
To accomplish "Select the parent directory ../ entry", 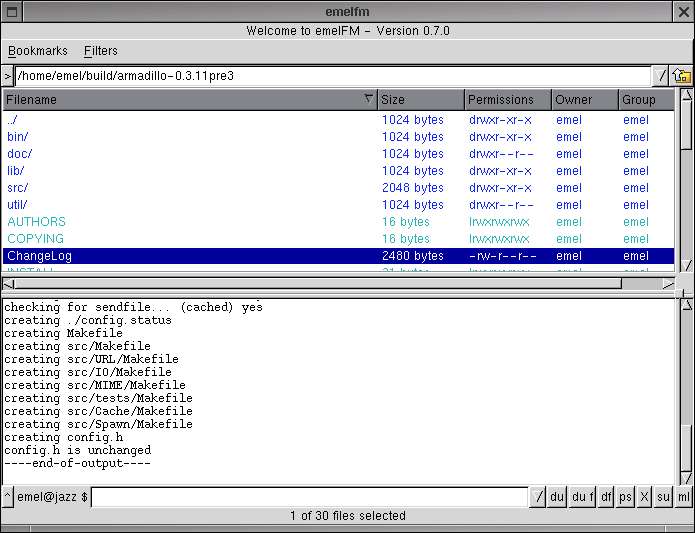I will click(339, 120).
